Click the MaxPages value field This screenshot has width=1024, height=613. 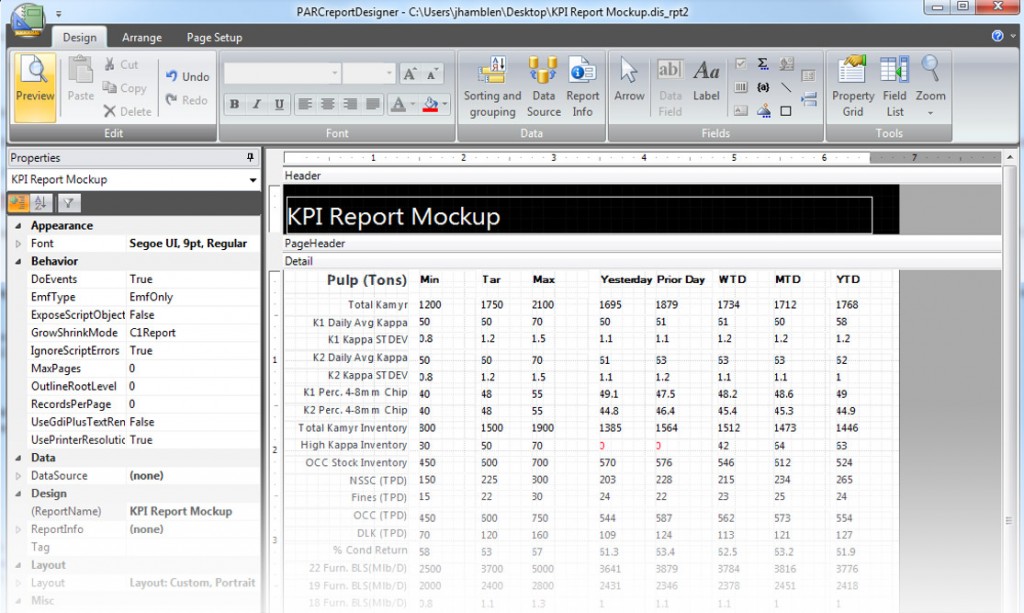point(193,368)
